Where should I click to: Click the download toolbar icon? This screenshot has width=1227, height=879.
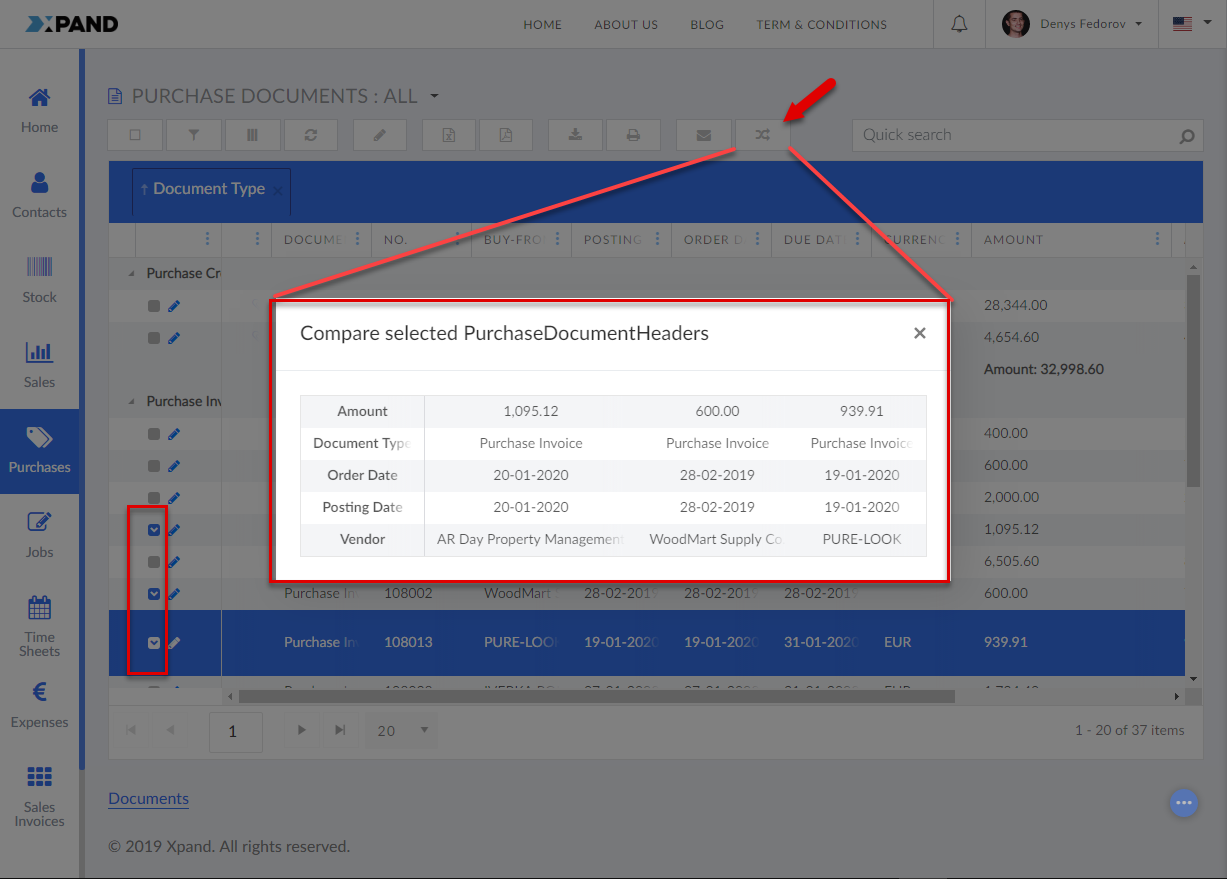click(575, 135)
